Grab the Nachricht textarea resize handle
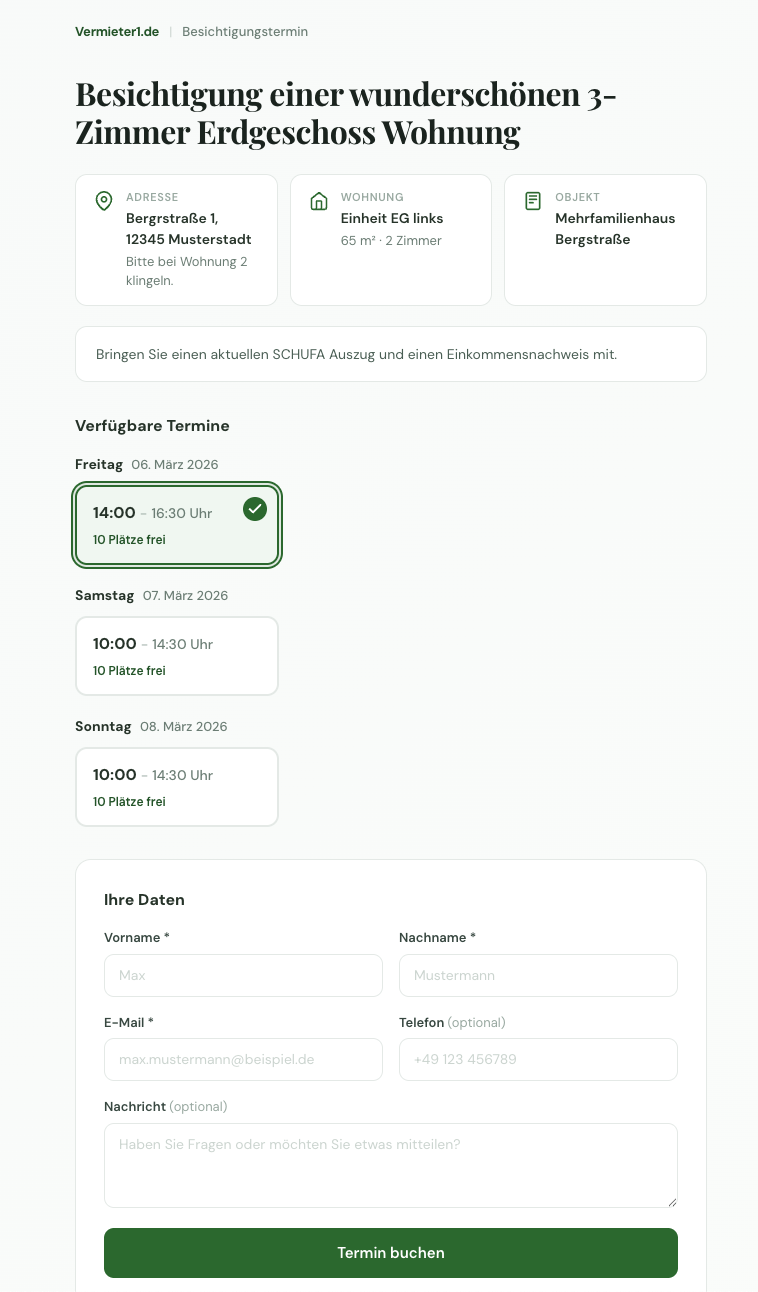The height and width of the screenshot is (1292, 758). click(x=672, y=1202)
